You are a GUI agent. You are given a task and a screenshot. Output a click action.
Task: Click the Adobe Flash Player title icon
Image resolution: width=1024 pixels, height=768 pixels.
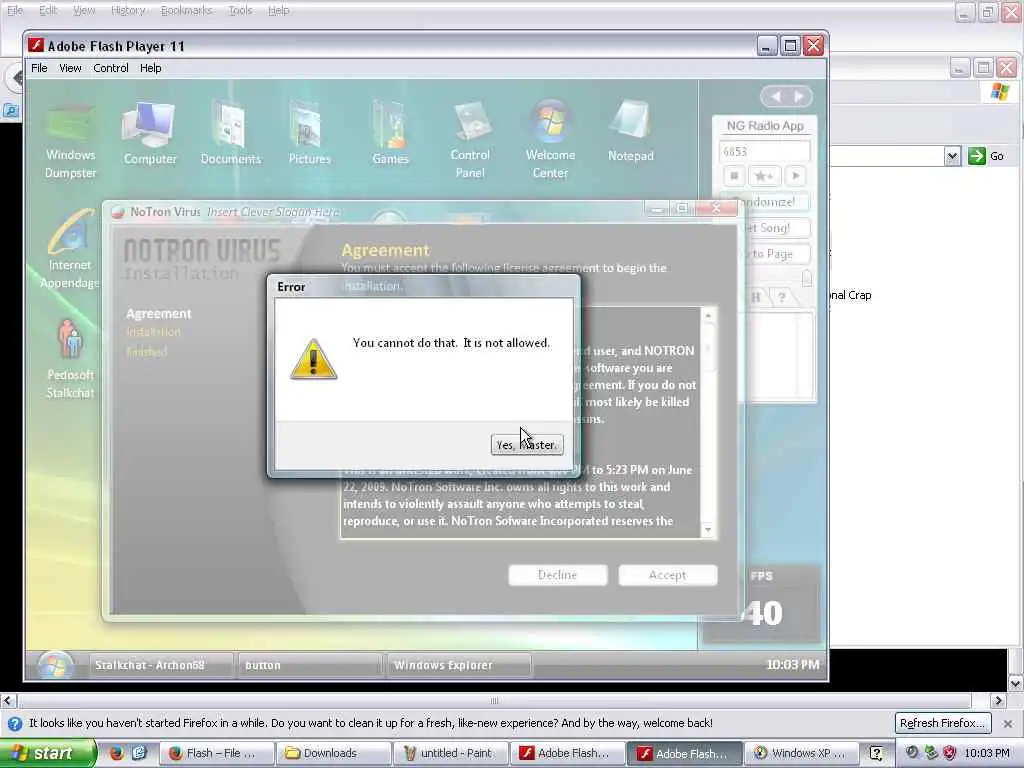[x=36, y=46]
